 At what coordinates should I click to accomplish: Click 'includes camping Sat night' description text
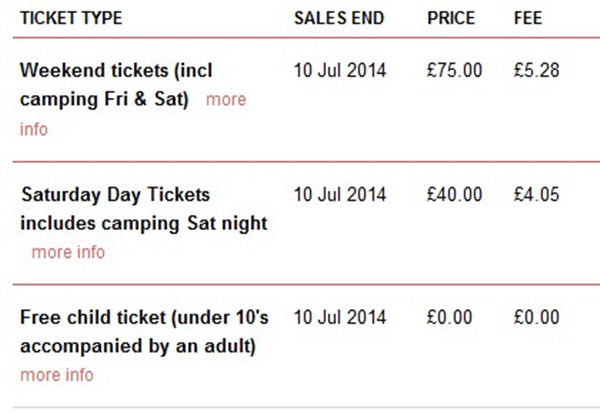point(143,223)
